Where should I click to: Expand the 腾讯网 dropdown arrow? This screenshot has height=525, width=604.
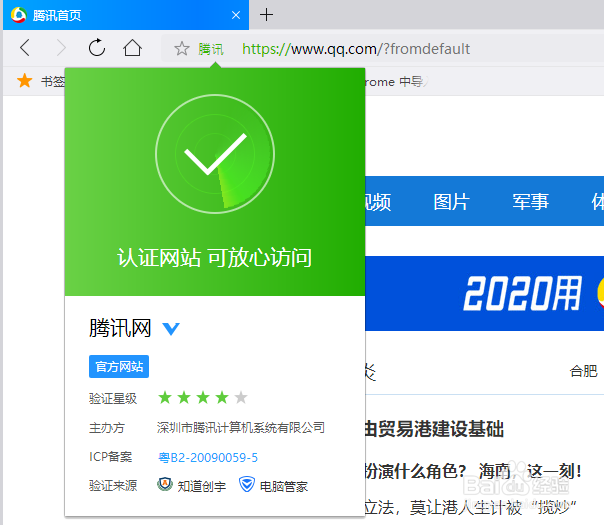click(x=171, y=329)
